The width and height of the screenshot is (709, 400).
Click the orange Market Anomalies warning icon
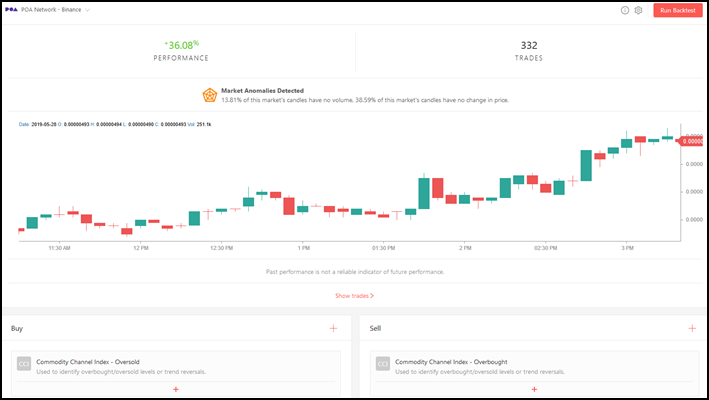[x=209, y=95]
